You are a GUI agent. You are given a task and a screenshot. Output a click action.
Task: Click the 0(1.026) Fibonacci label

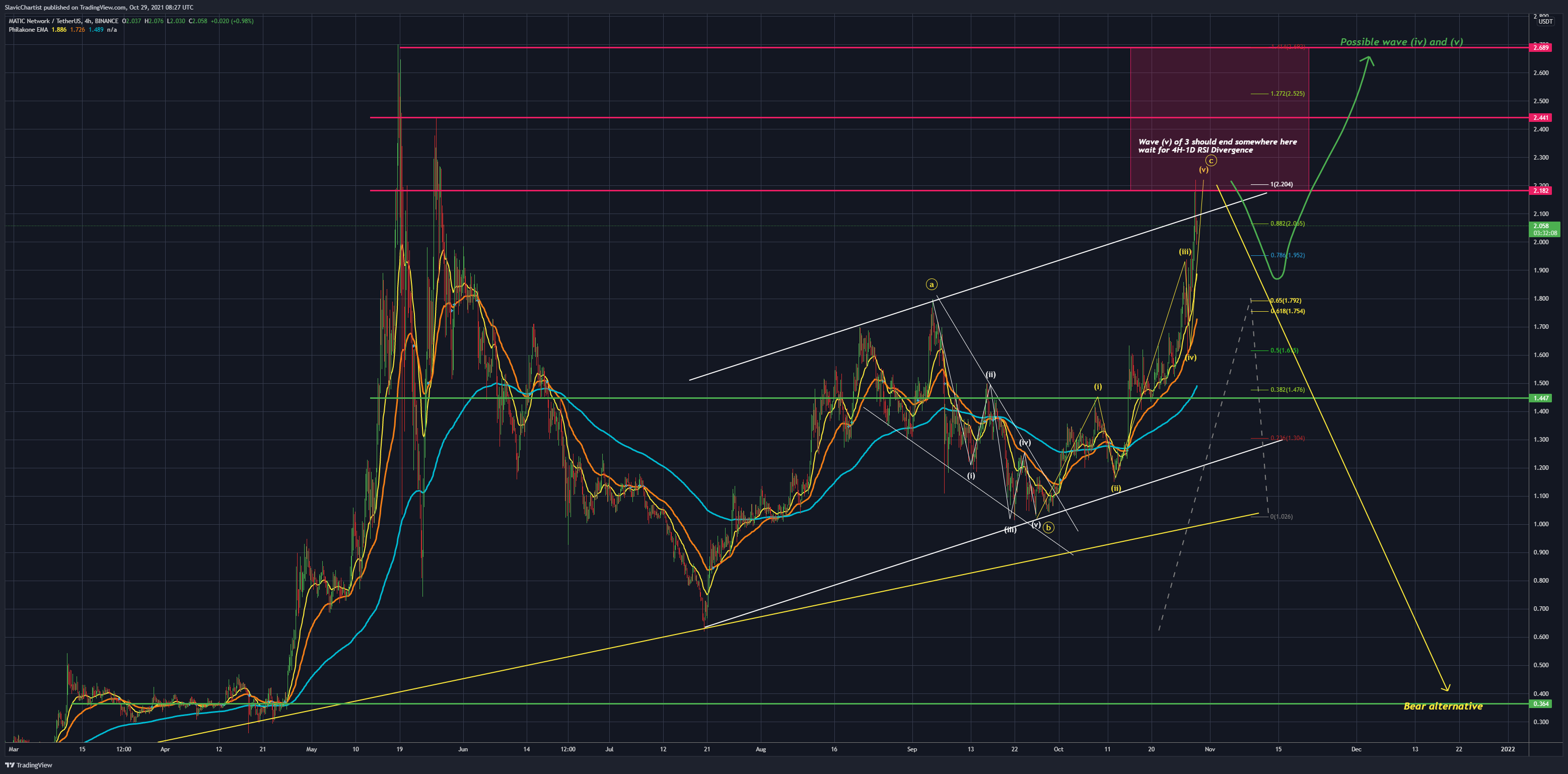point(1281,516)
